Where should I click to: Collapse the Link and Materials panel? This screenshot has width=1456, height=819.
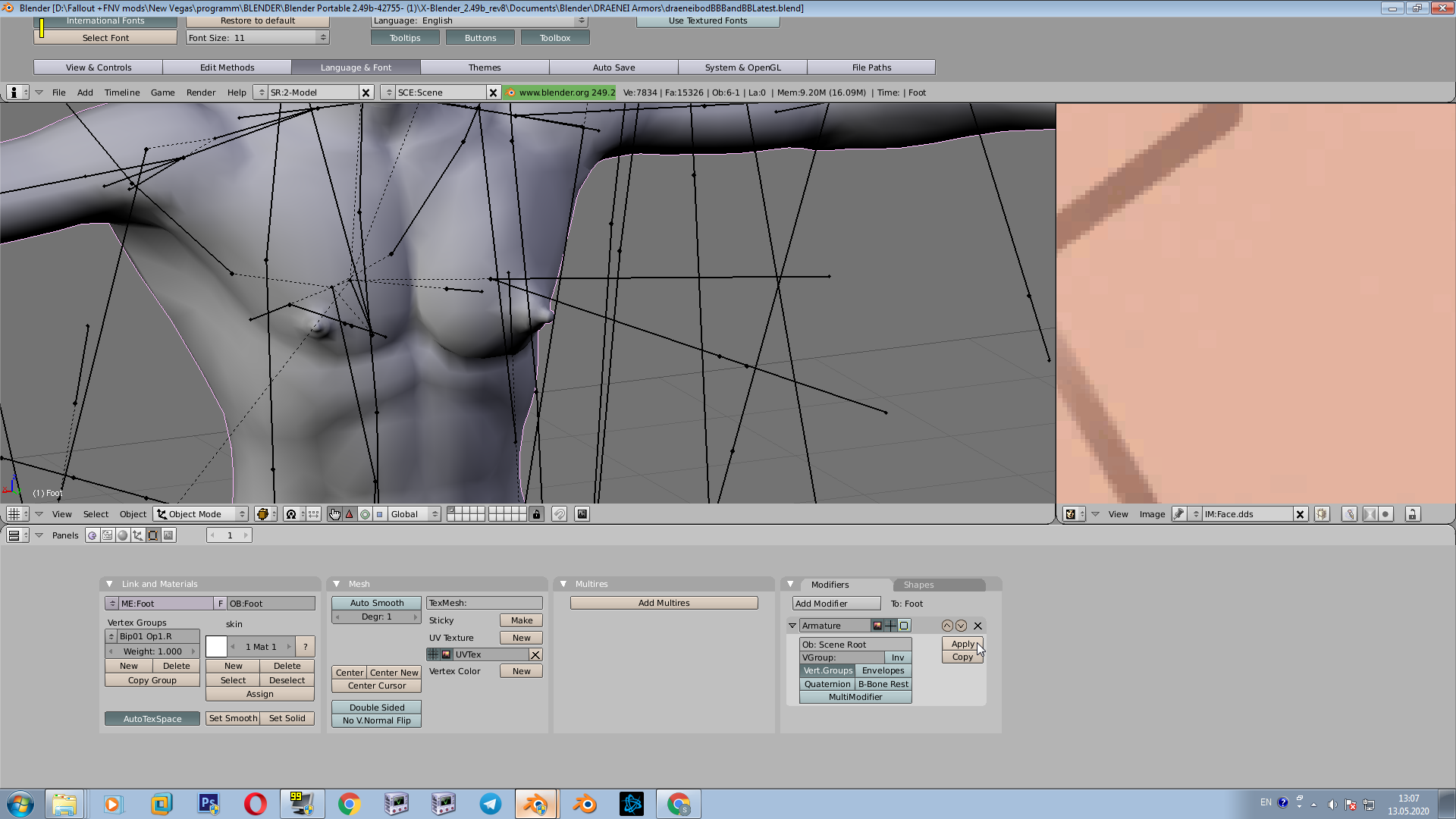pyautogui.click(x=109, y=584)
